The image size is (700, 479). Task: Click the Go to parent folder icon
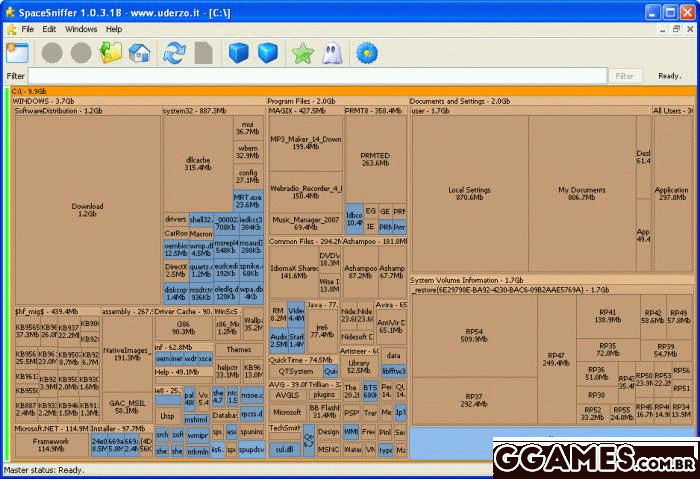click(x=110, y=52)
